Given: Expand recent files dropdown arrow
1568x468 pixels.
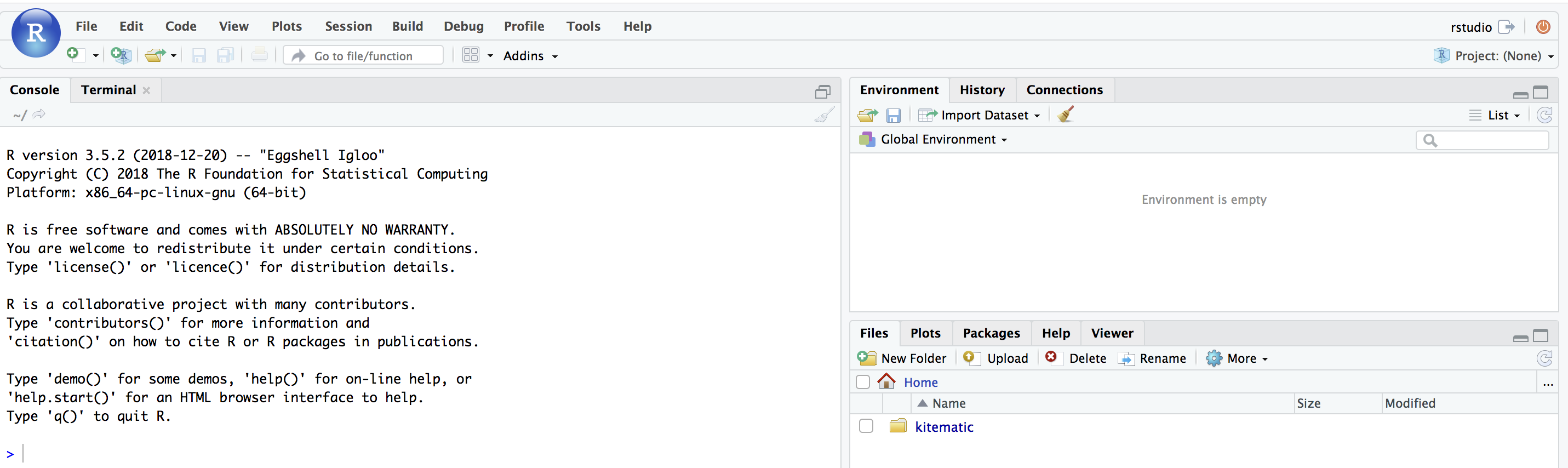Looking at the screenshot, I should pyautogui.click(x=174, y=56).
